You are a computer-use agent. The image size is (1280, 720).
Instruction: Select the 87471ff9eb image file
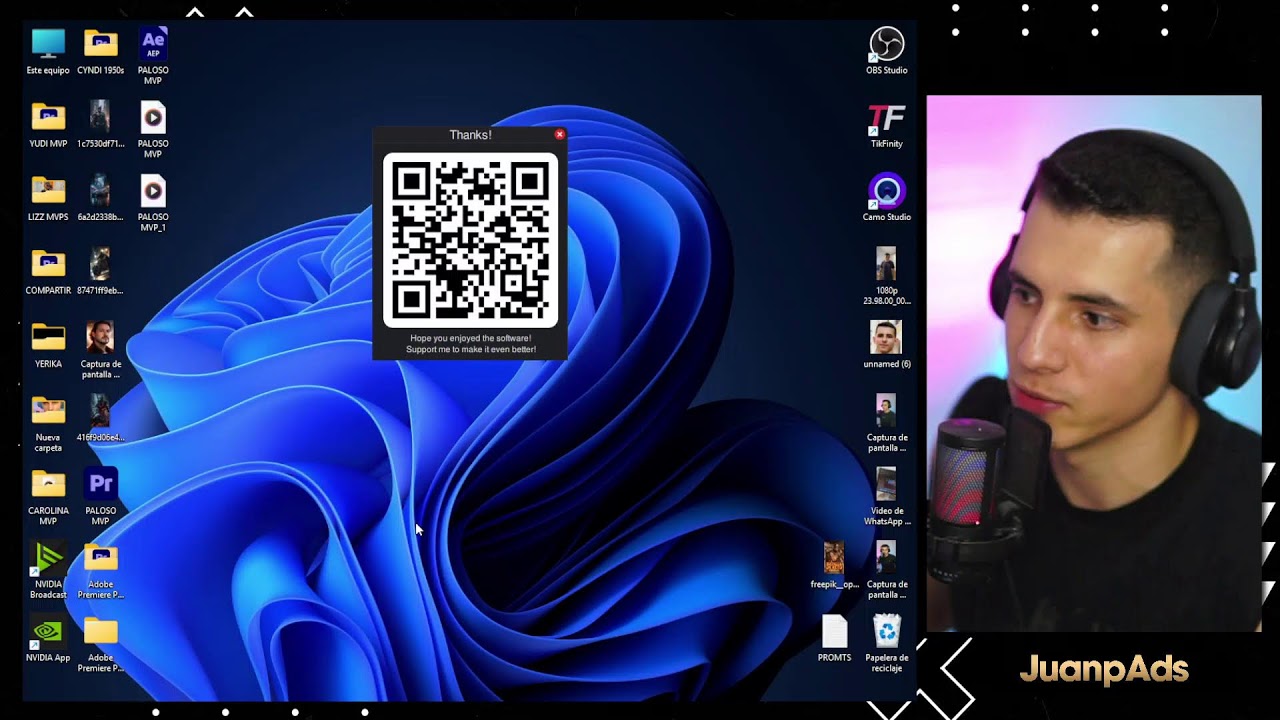pos(100,272)
